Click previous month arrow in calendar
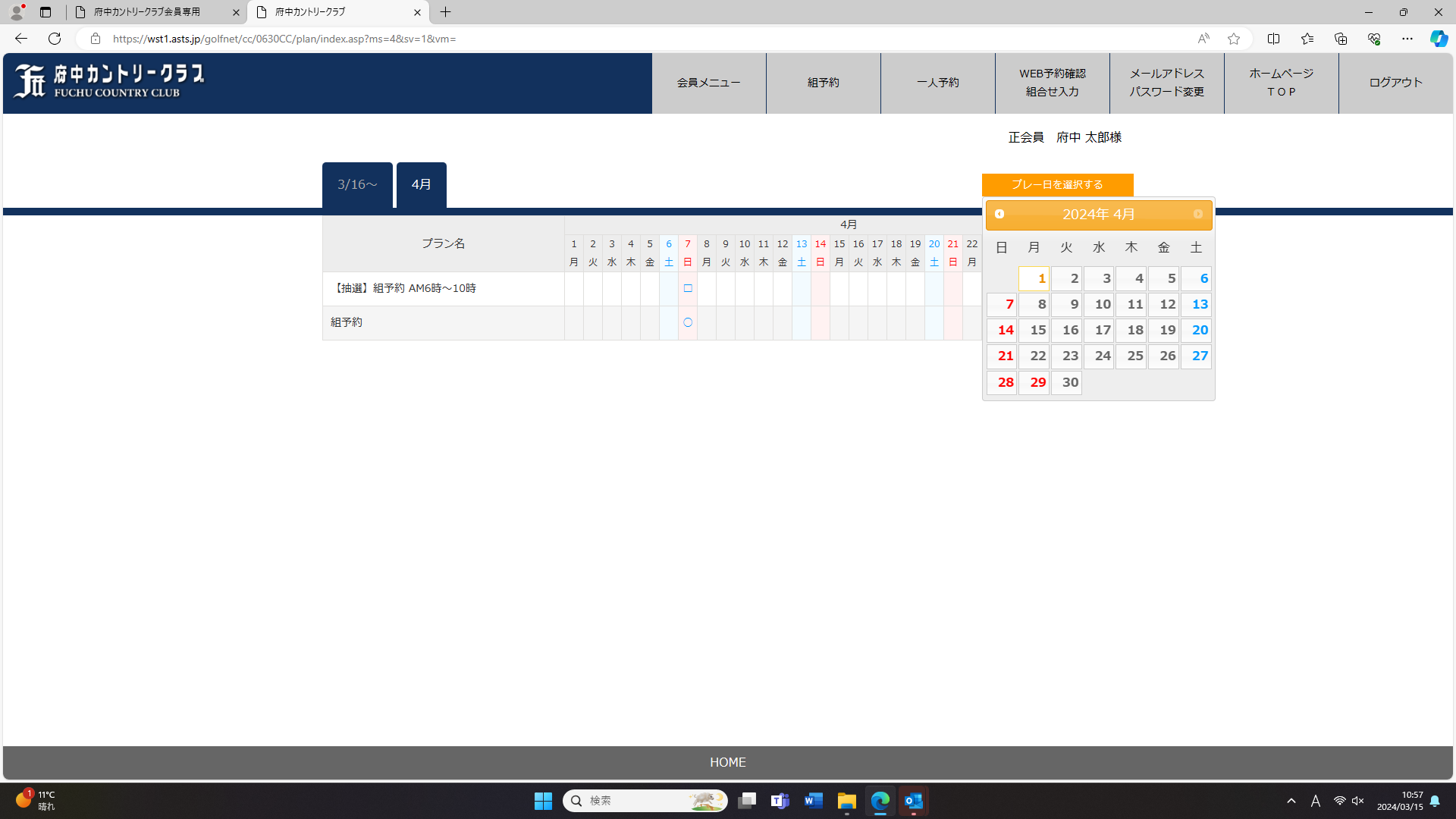Image resolution: width=1456 pixels, height=819 pixels. click(x=999, y=214)
